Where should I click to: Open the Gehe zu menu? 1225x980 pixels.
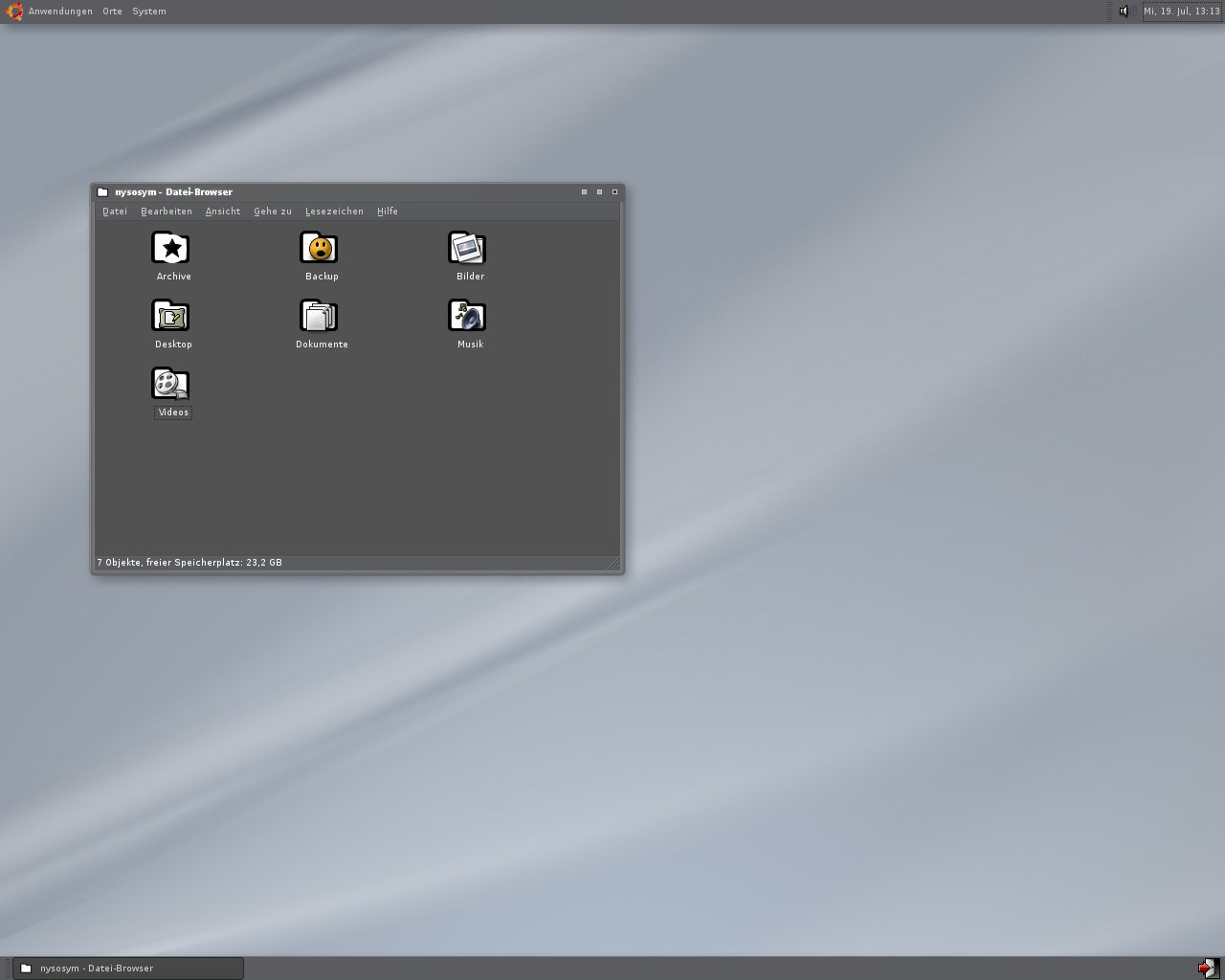pos(273,212)
